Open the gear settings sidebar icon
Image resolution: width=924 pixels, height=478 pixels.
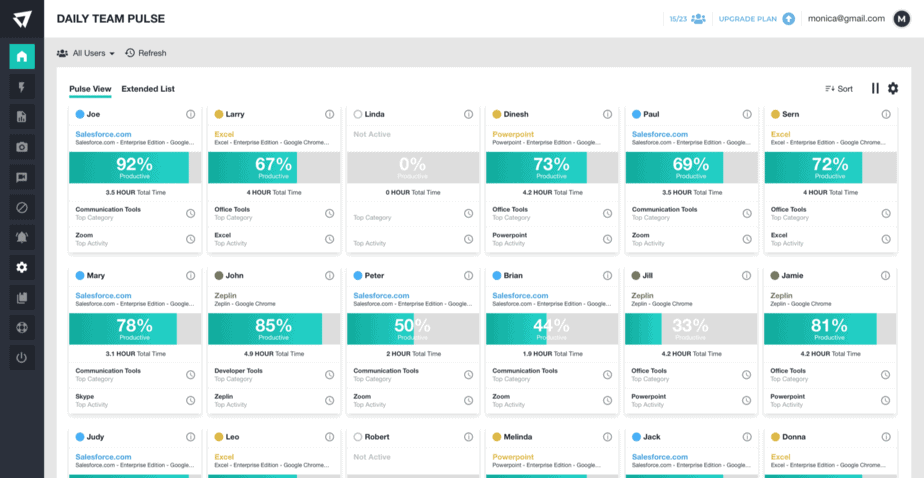(22, 268)
